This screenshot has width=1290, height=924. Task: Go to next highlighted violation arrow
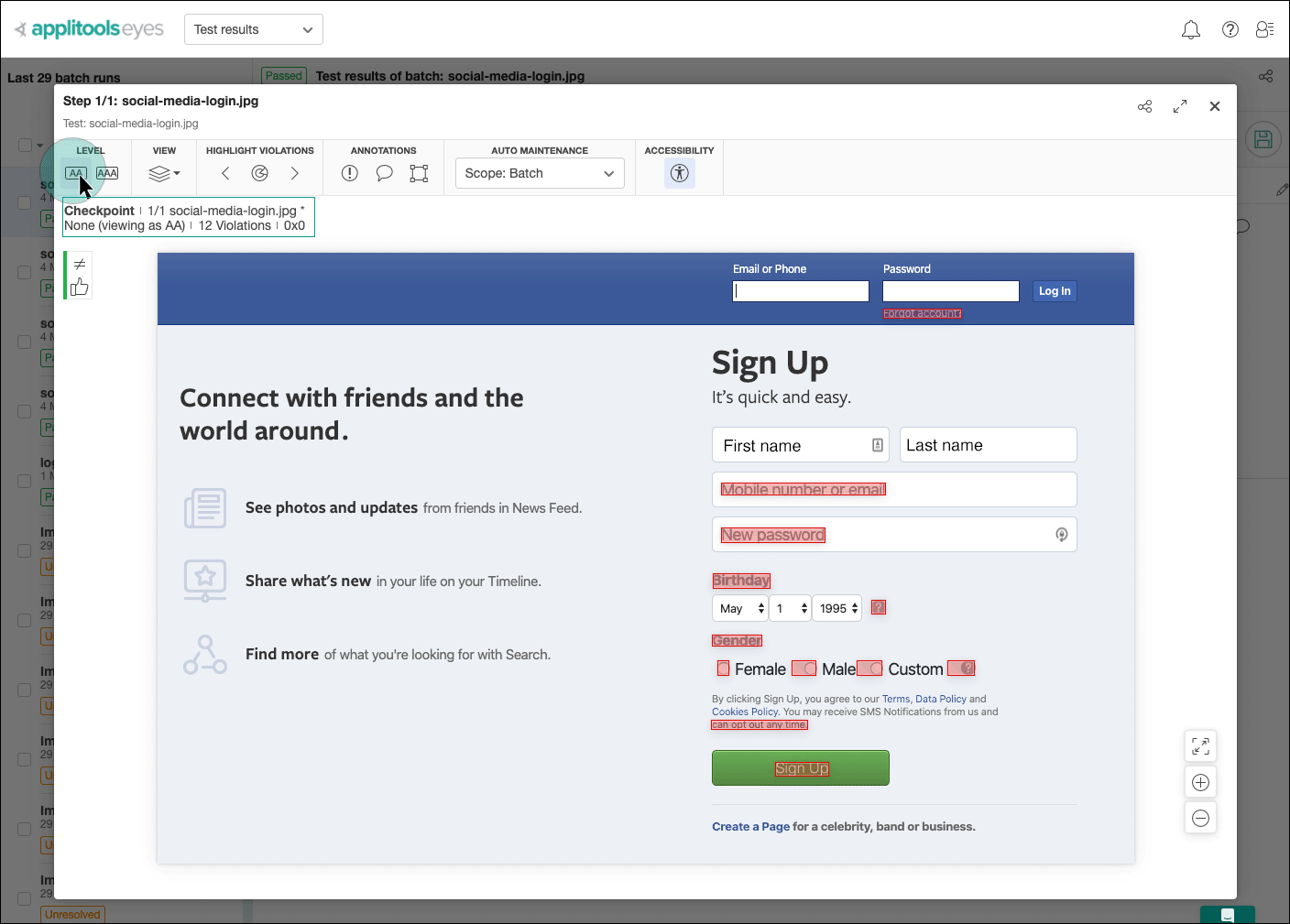[294, 173]
